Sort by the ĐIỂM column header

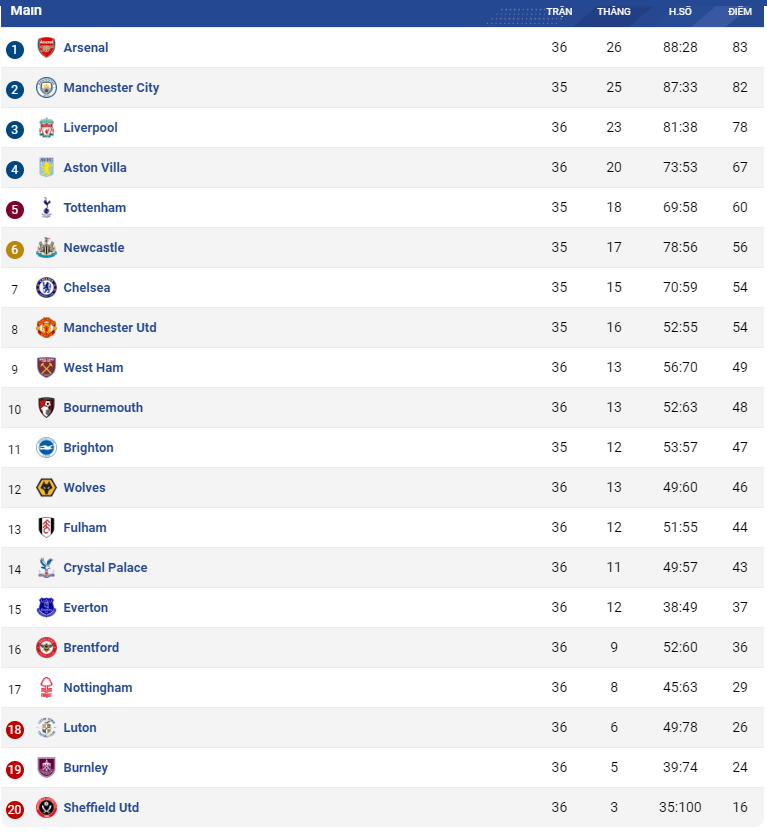pos(740,11)
